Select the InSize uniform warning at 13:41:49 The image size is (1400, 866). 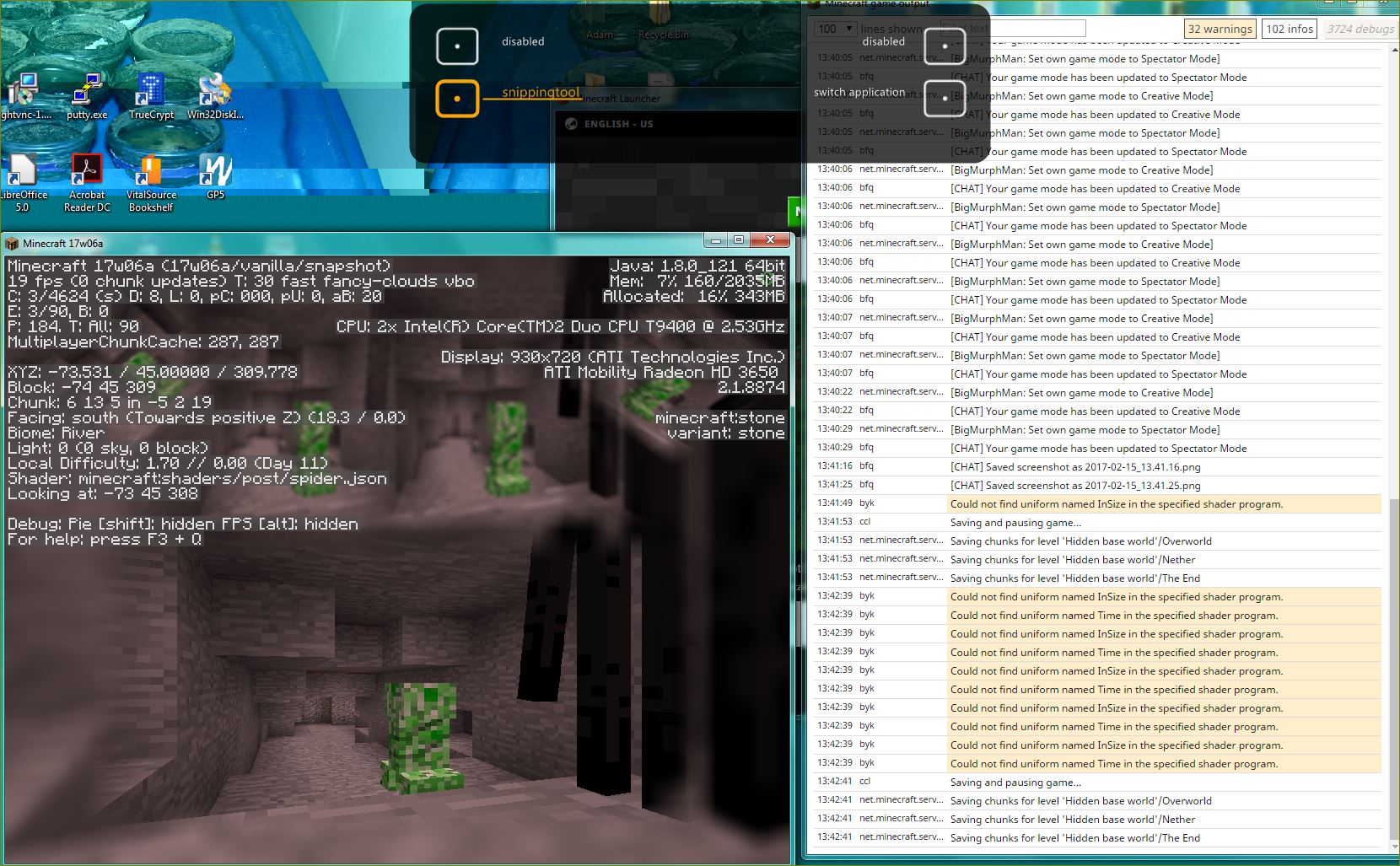coord(1116,504)
